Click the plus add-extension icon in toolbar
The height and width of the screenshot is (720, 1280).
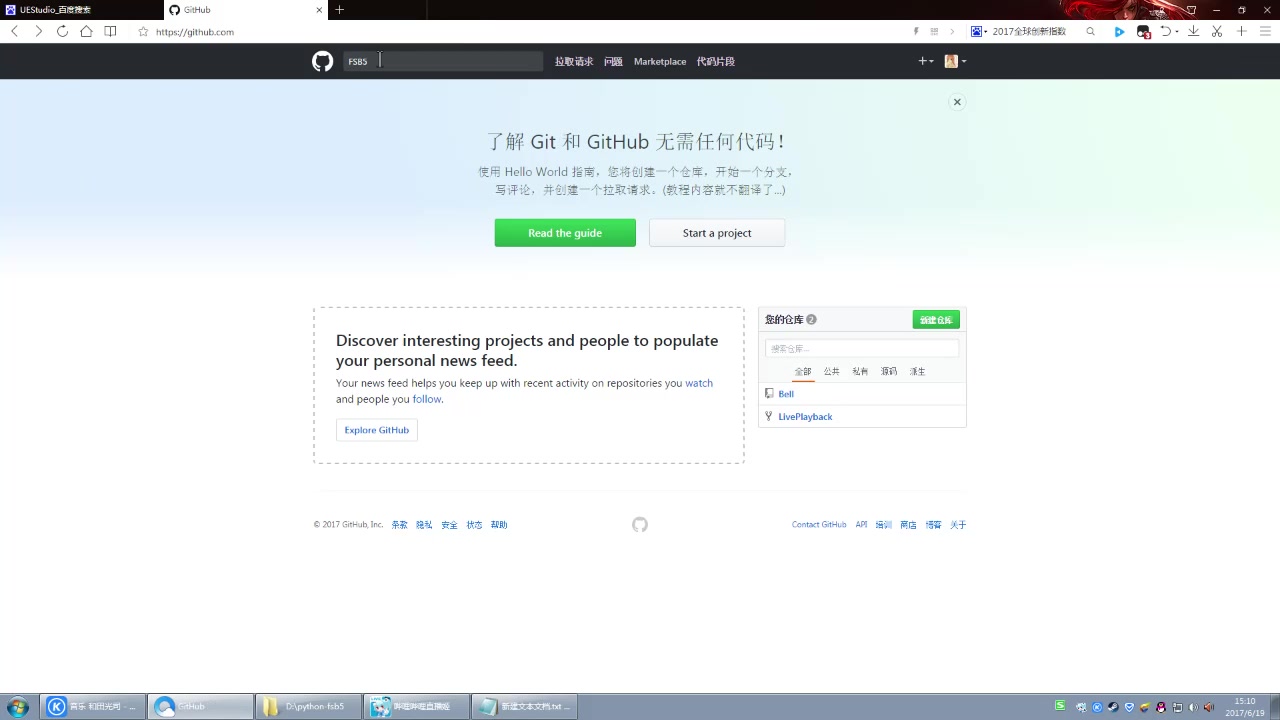tap(1241, 32)
